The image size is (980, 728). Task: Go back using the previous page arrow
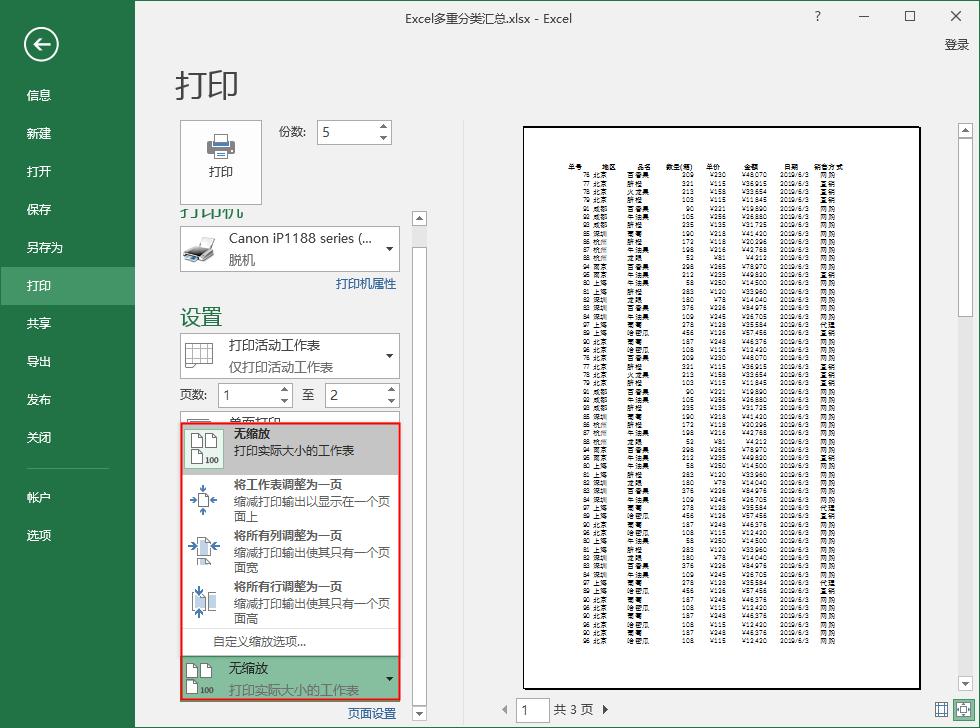[506, 709]
